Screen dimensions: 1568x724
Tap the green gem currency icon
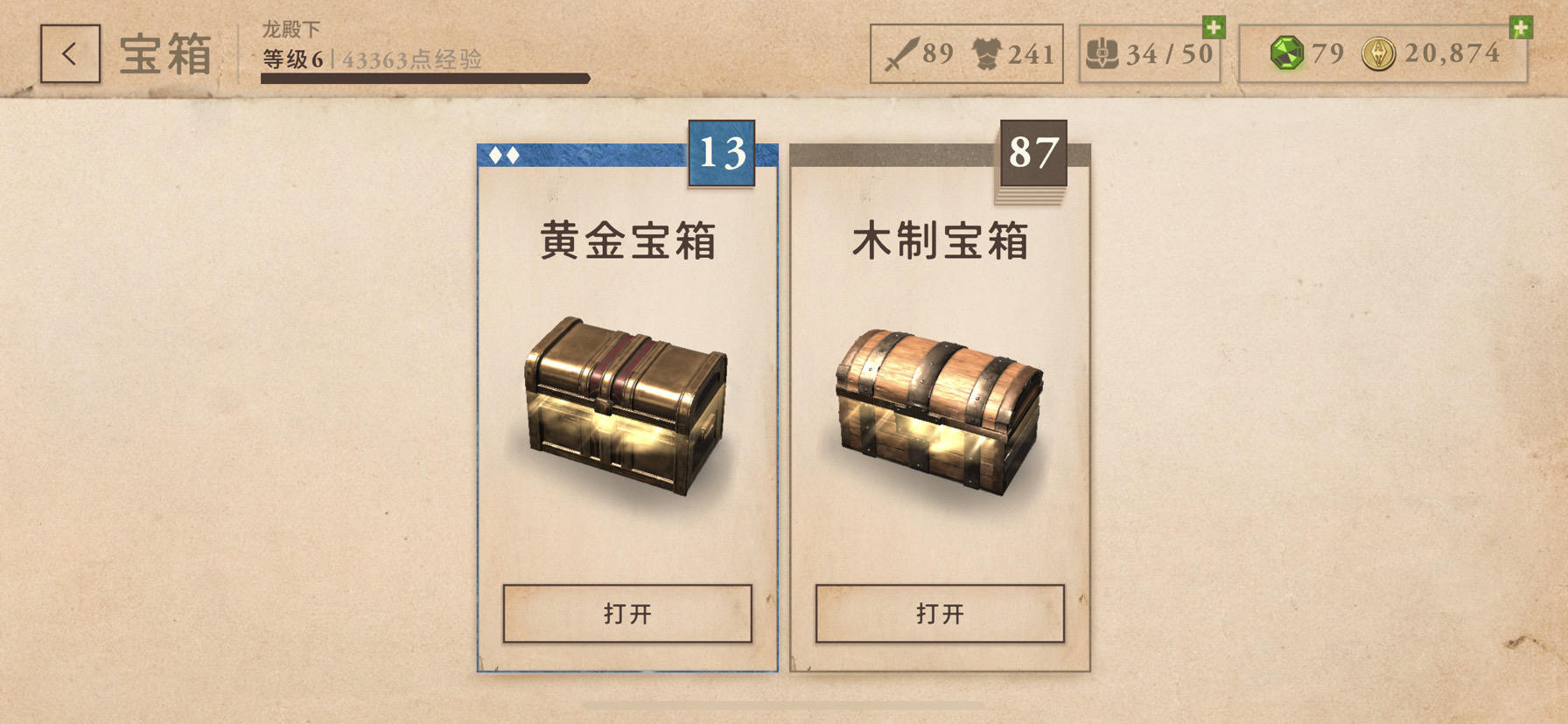tap(1287, 53)
